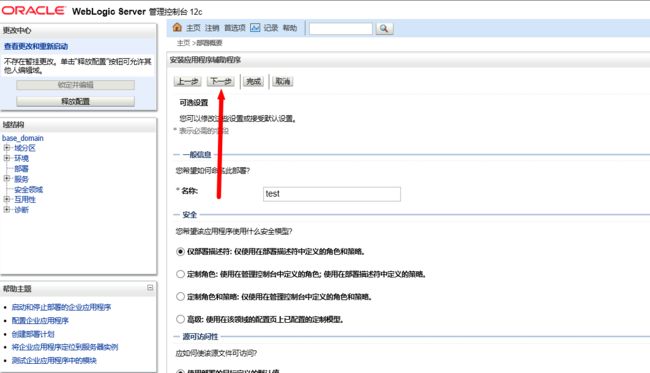This screenshot has height=373, width=650.
Task: Click the 主页 breadcrumb link
Action: 183,43
